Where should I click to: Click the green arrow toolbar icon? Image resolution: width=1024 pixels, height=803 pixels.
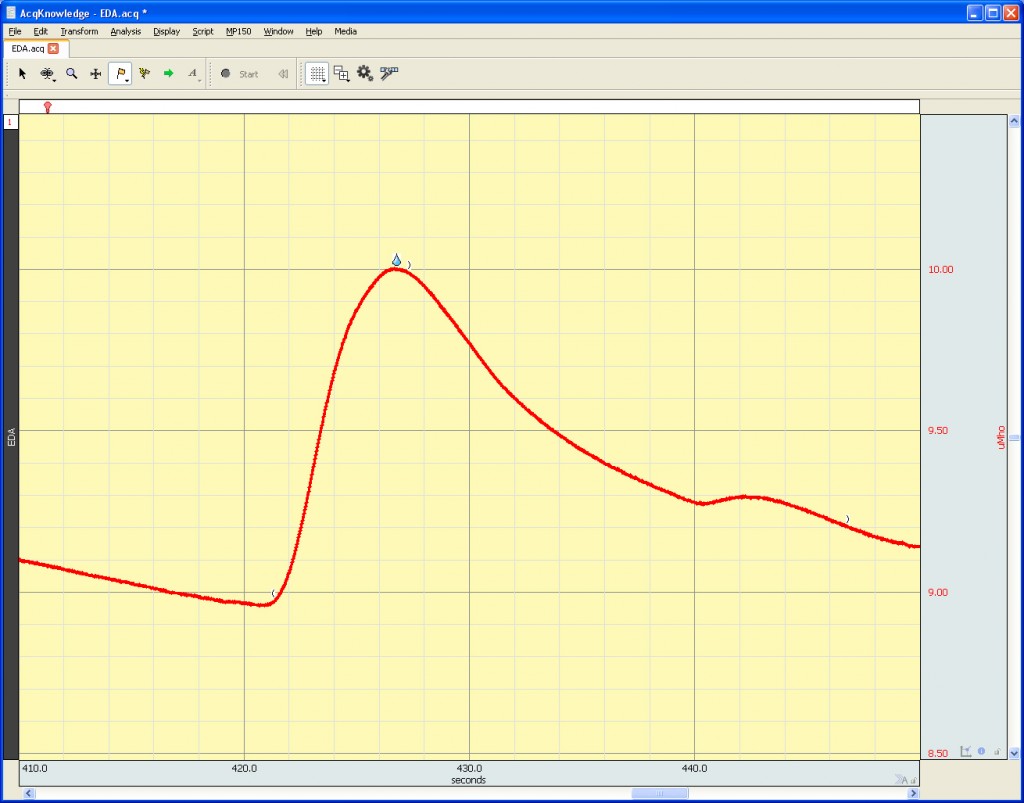[x=168, y=74]
